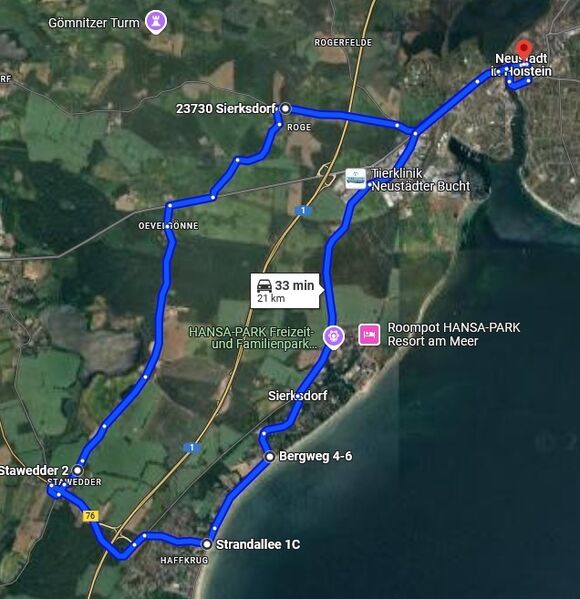
Task: Click the Haffkrug place label
Action: coord(184,560)
